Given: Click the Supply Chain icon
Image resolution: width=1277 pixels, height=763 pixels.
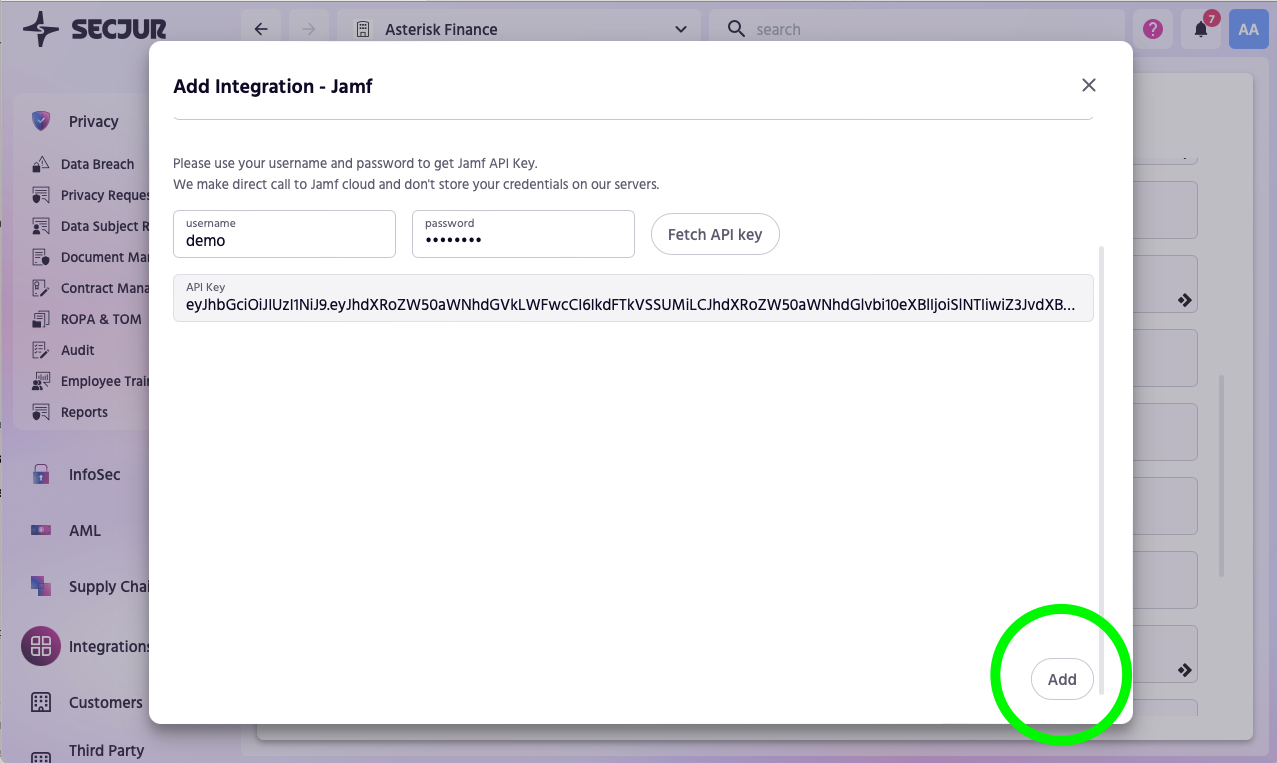Looking at the screenshot, I should (x=41, y=586).
